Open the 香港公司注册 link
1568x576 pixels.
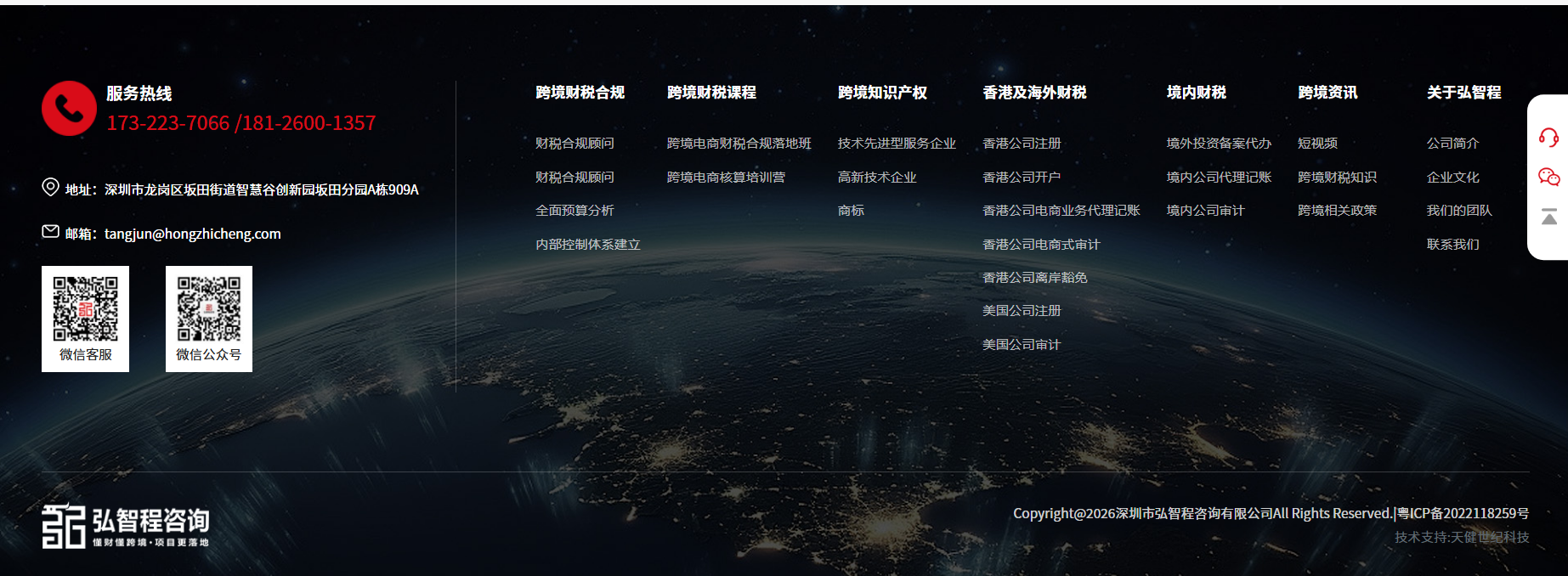coord(1022,144)
